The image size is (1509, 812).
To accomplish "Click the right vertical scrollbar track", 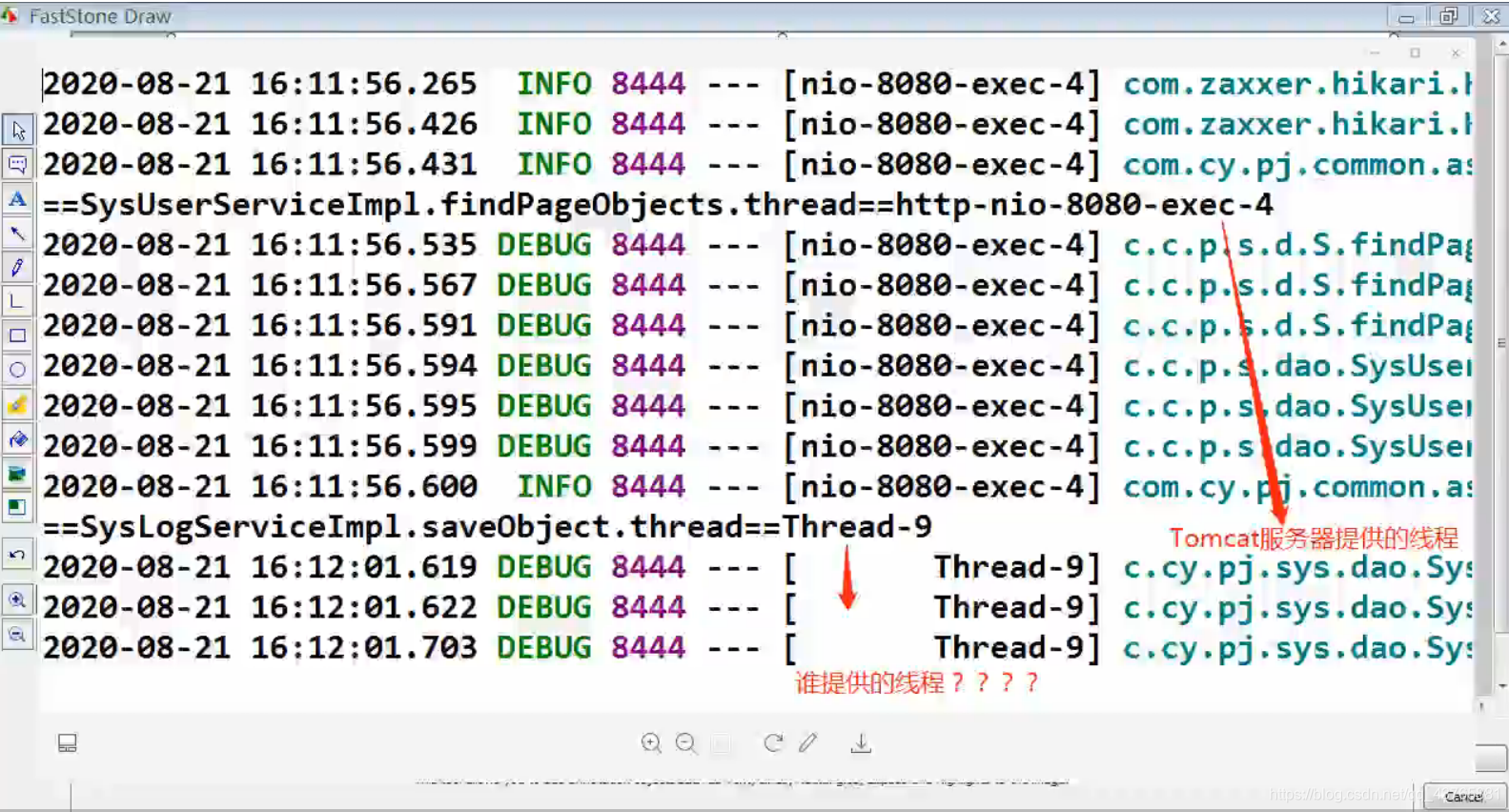I will [1501, 362].
